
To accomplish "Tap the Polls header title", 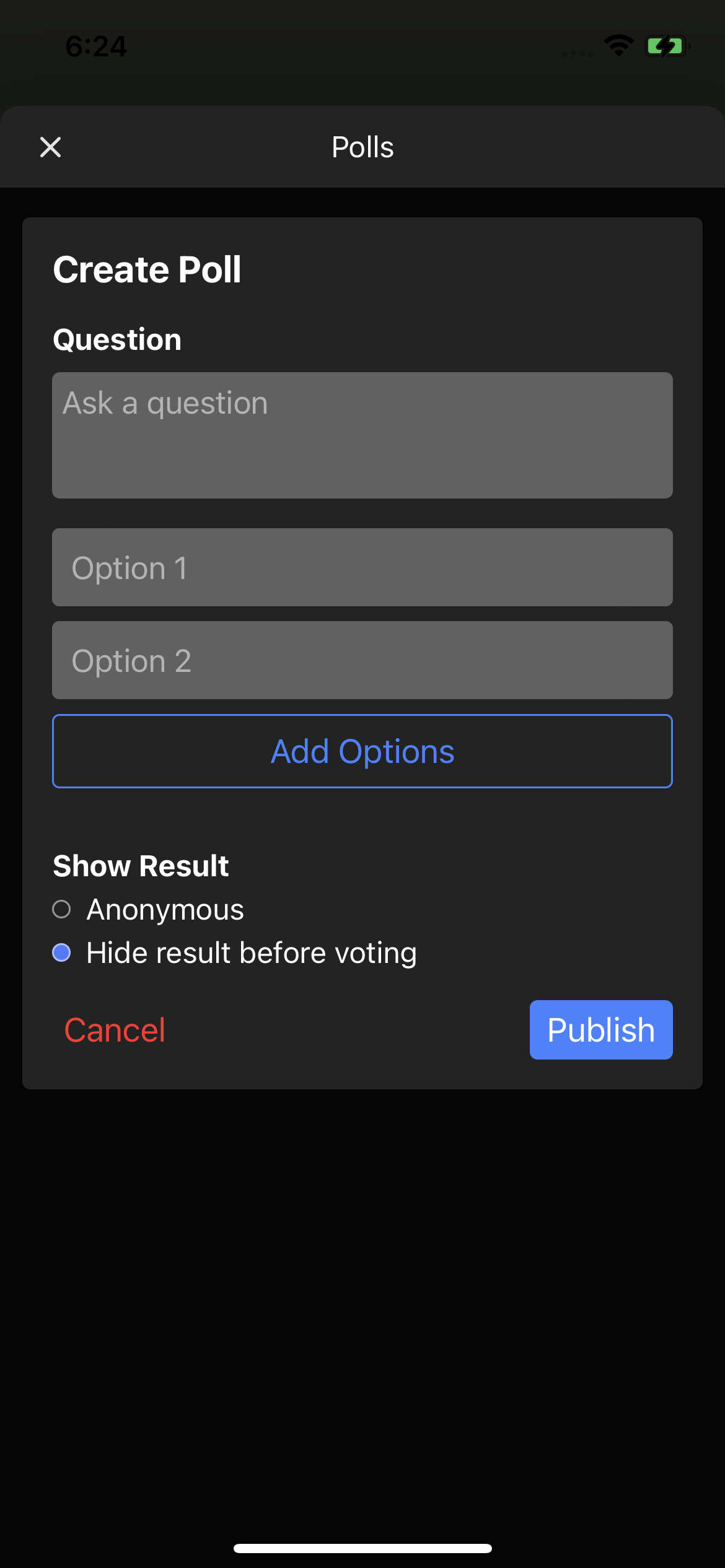I will pos(362,147).
